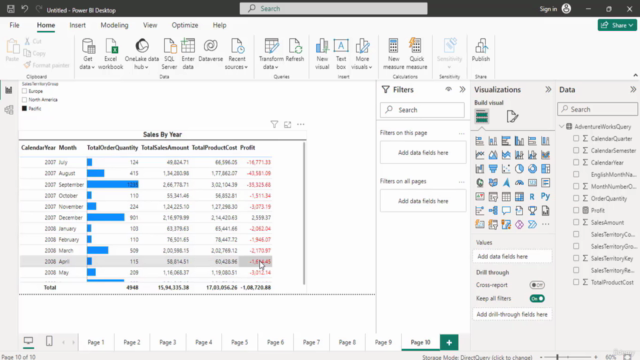640x360 pixels.
Task: Open visual More options ellipsis
Action: click(300, 124)
